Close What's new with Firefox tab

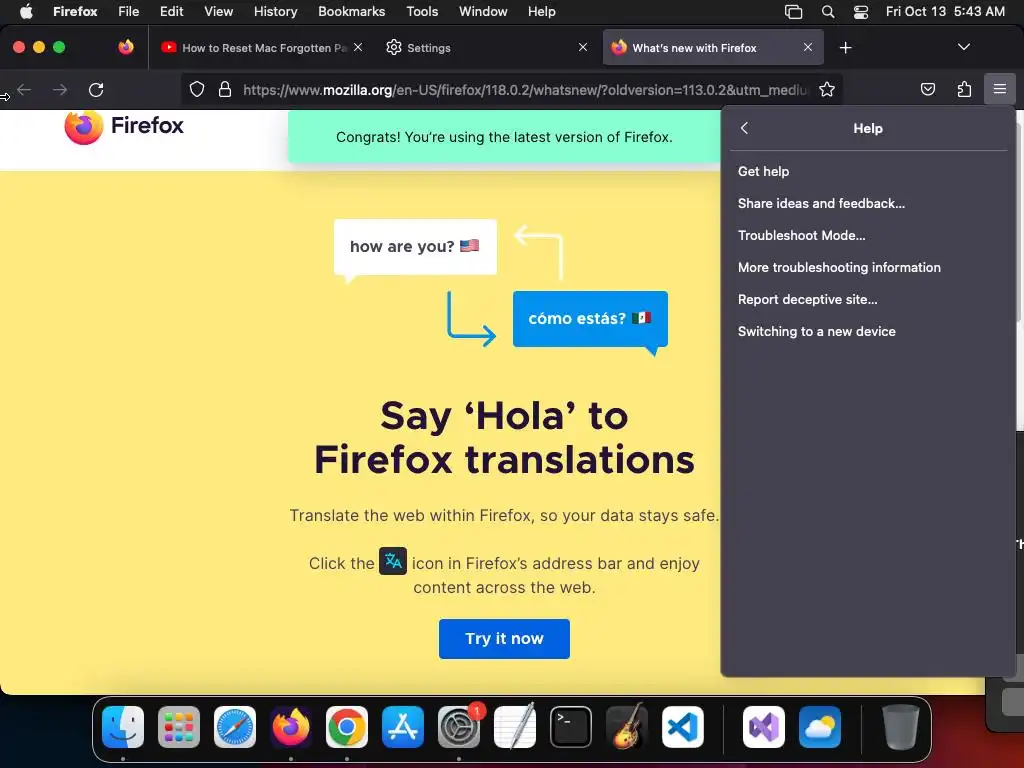click(x=808, y=47)
